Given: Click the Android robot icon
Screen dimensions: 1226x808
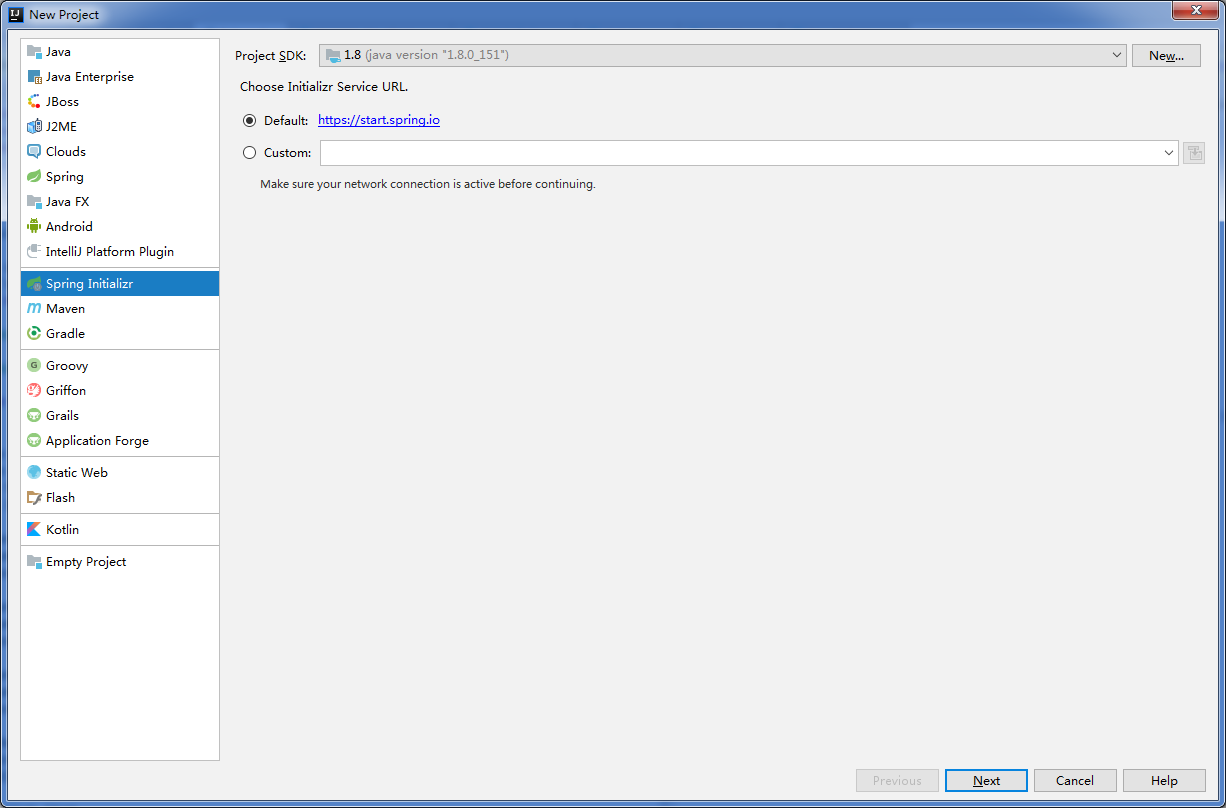Looking at the screenshot, I should pyautogui.click(x=34, y=227).
